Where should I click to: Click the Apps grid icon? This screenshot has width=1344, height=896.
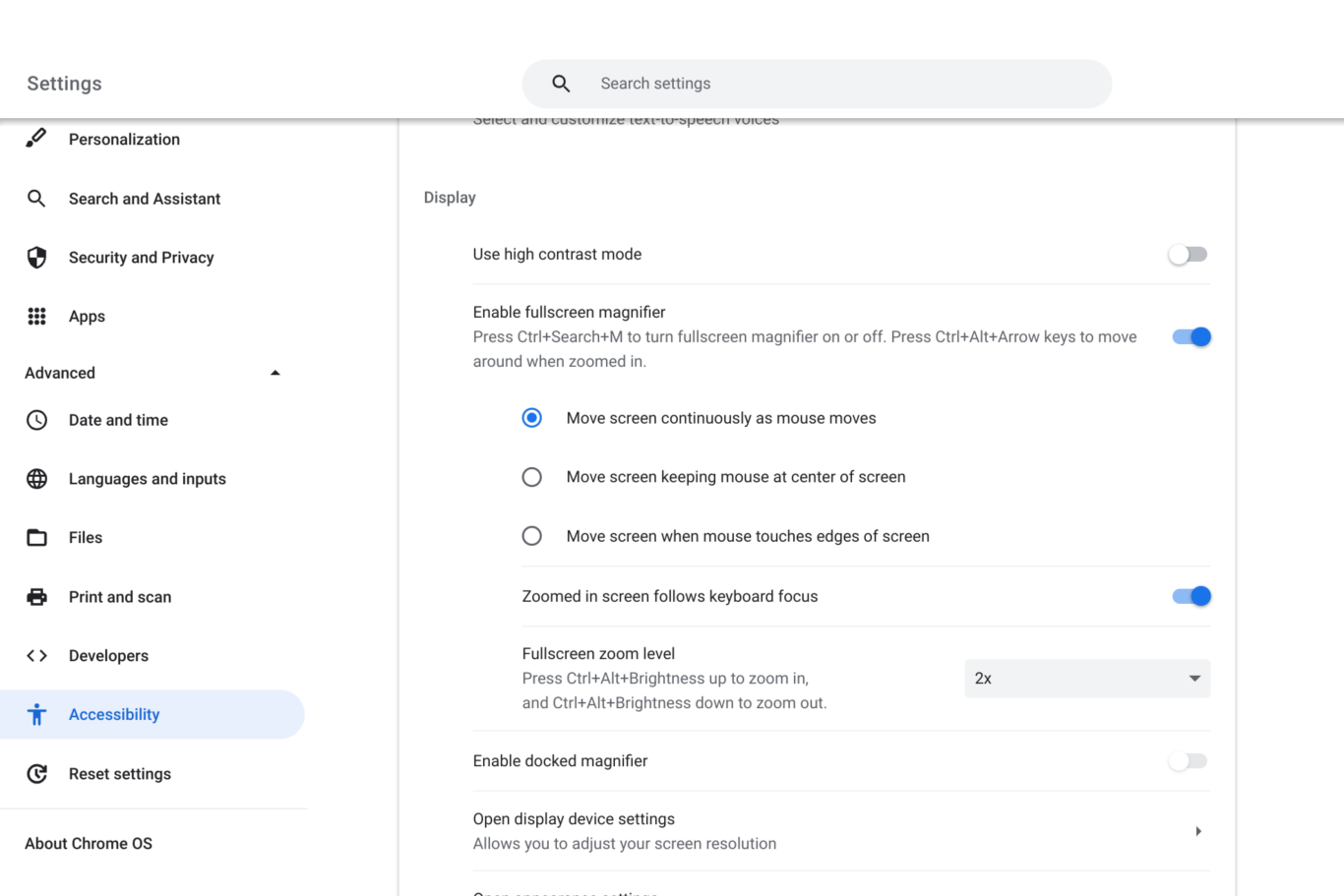[x=36, y=316]
